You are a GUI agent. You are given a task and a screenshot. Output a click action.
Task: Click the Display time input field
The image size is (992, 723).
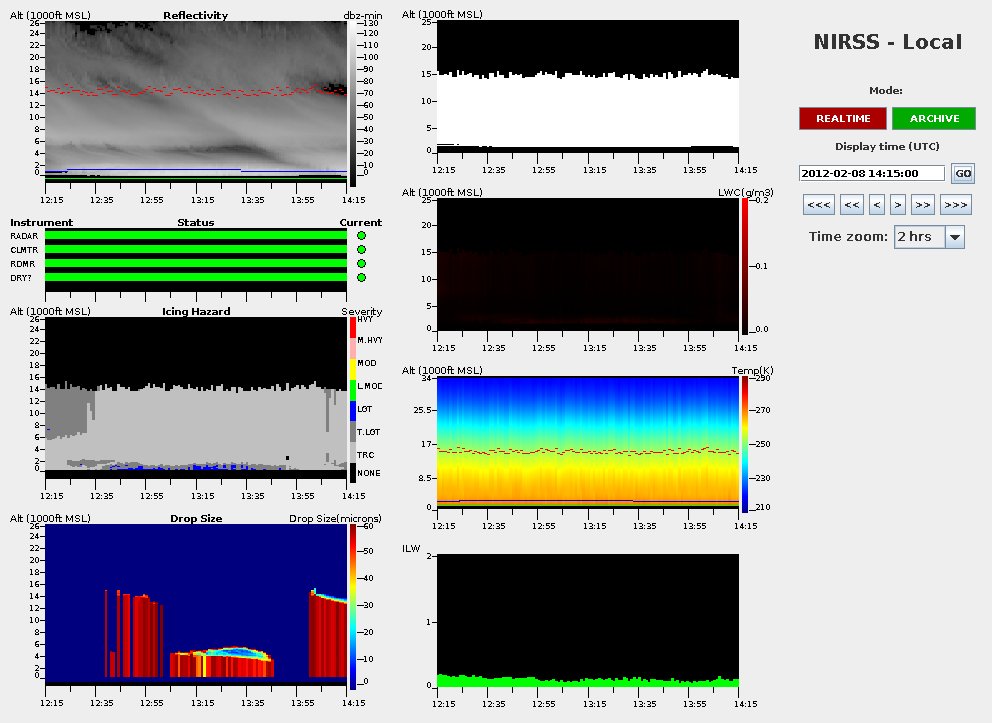click(872, 173)
